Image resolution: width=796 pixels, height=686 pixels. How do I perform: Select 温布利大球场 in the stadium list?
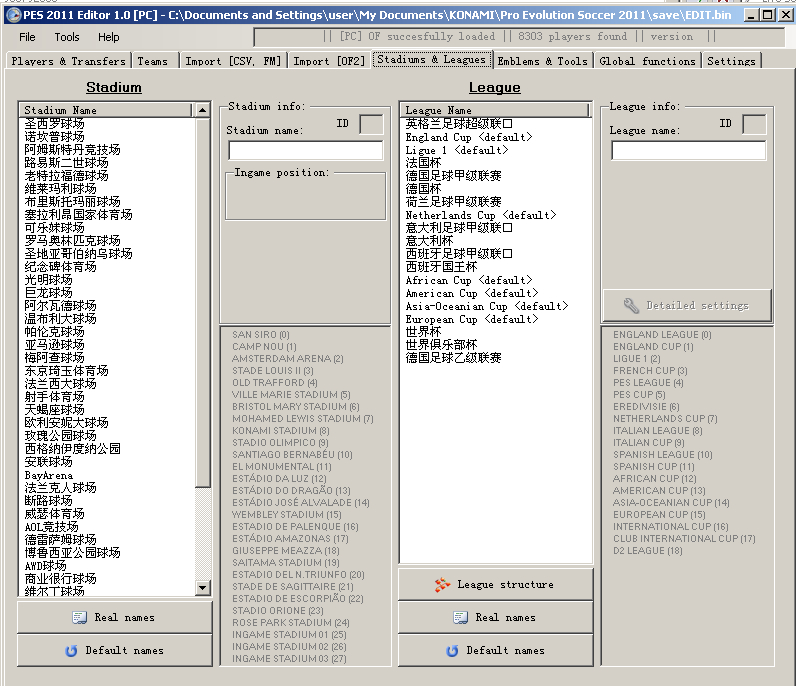pyautogui.click(x=60, y=319)
